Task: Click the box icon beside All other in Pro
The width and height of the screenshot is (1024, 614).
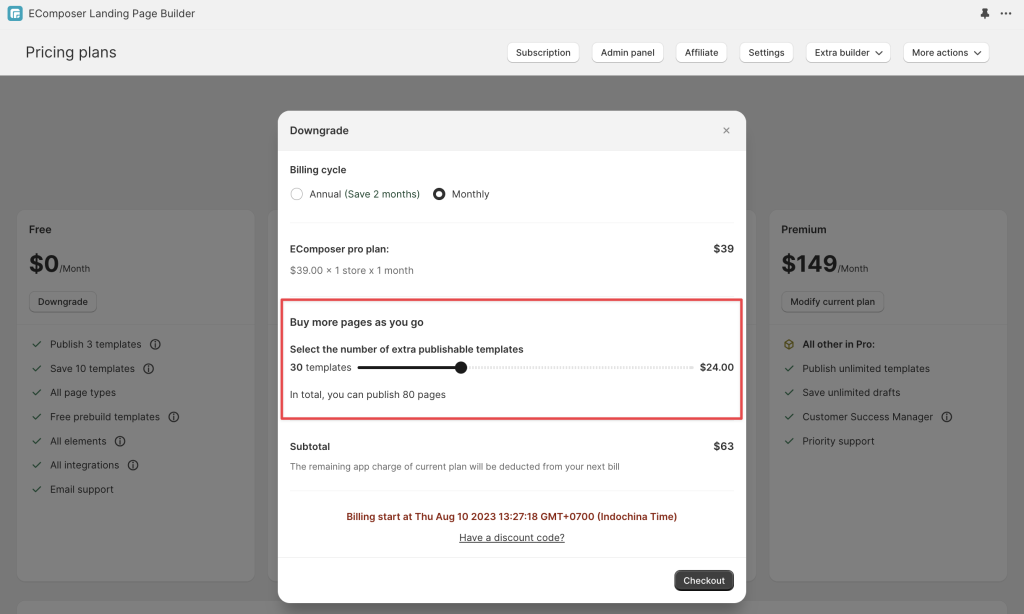Action: [789, 344]
